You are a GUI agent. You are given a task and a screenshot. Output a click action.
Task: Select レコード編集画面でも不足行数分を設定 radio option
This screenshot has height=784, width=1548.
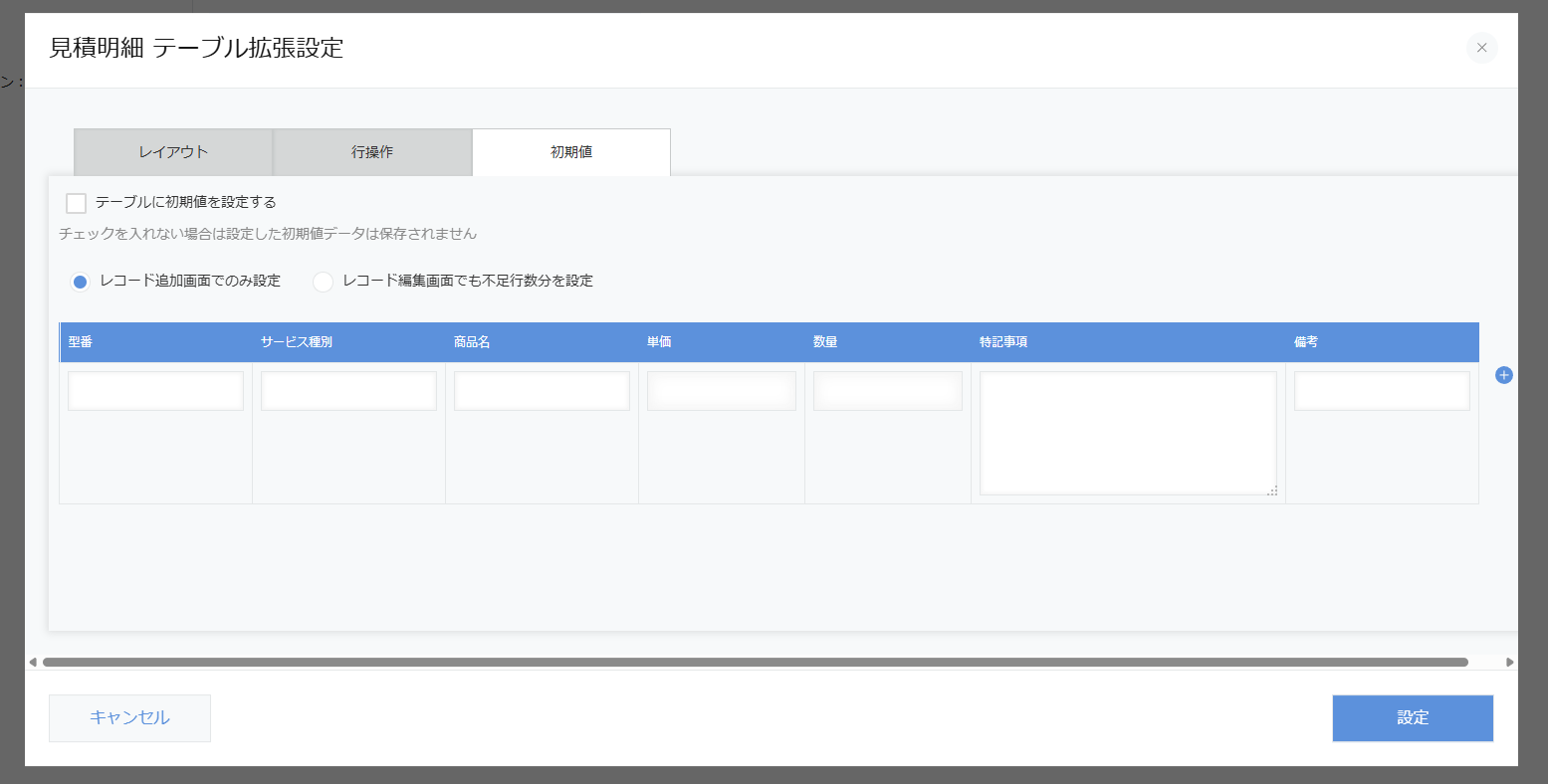point(323,282)
